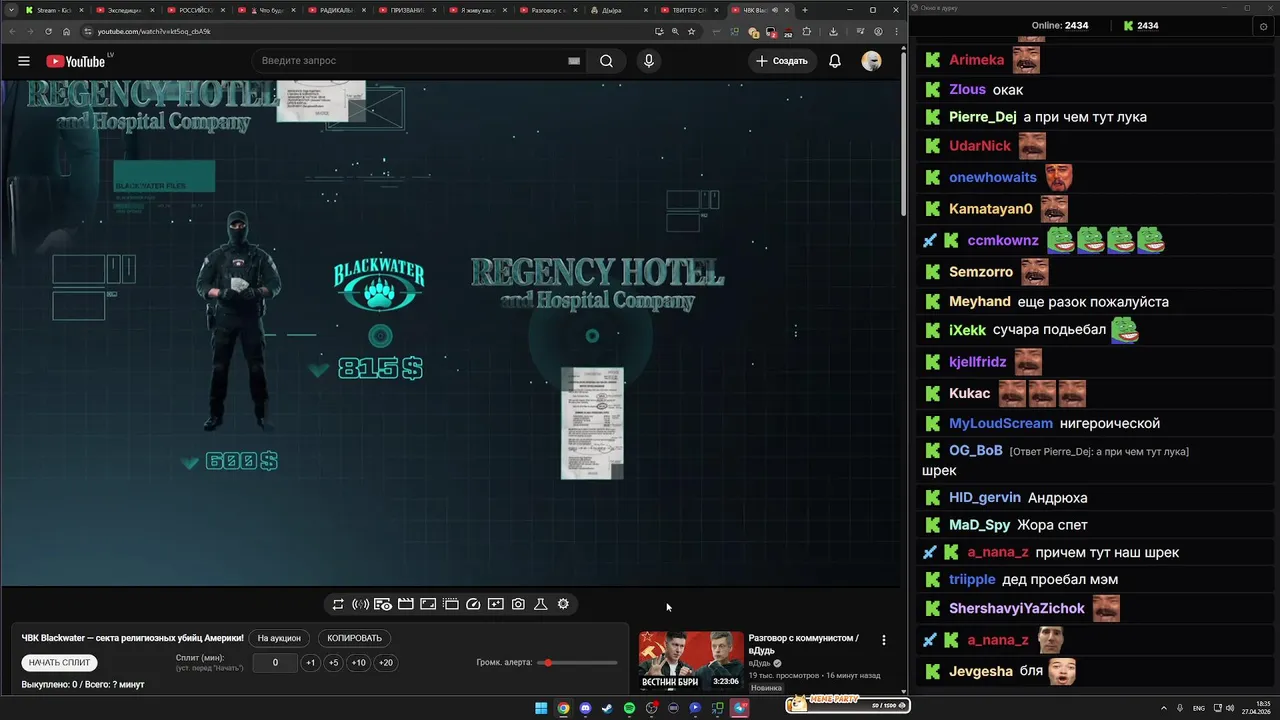Viewport: 1280px width, 720px height.
Task: Switch to the РОССИЙСКИЙ tab
Action: [x=196, y=10]
